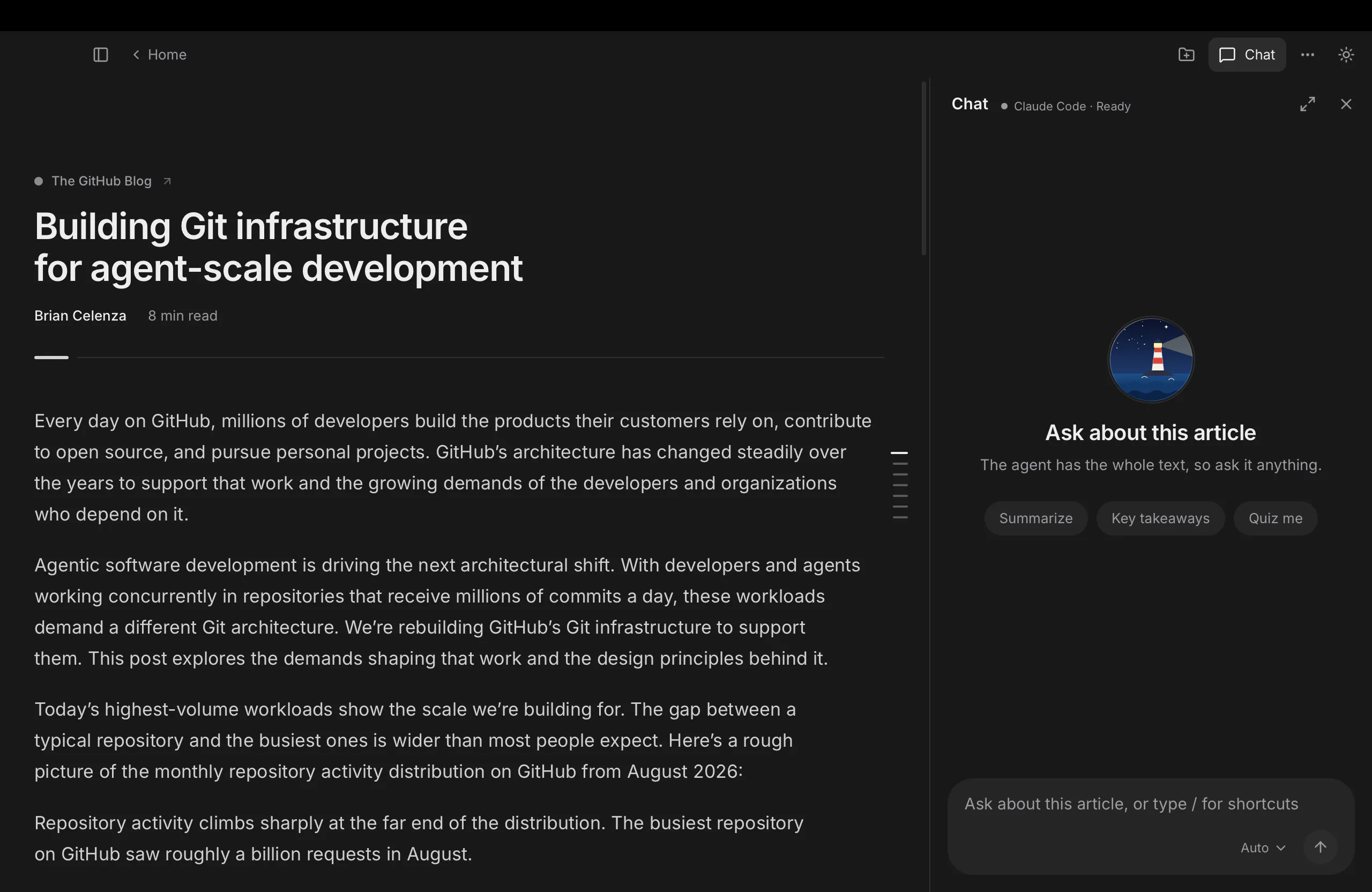The height and width of the screenshot is (892, 1372).
Task: Select the Key takeaways chip
Action: 1160,518
